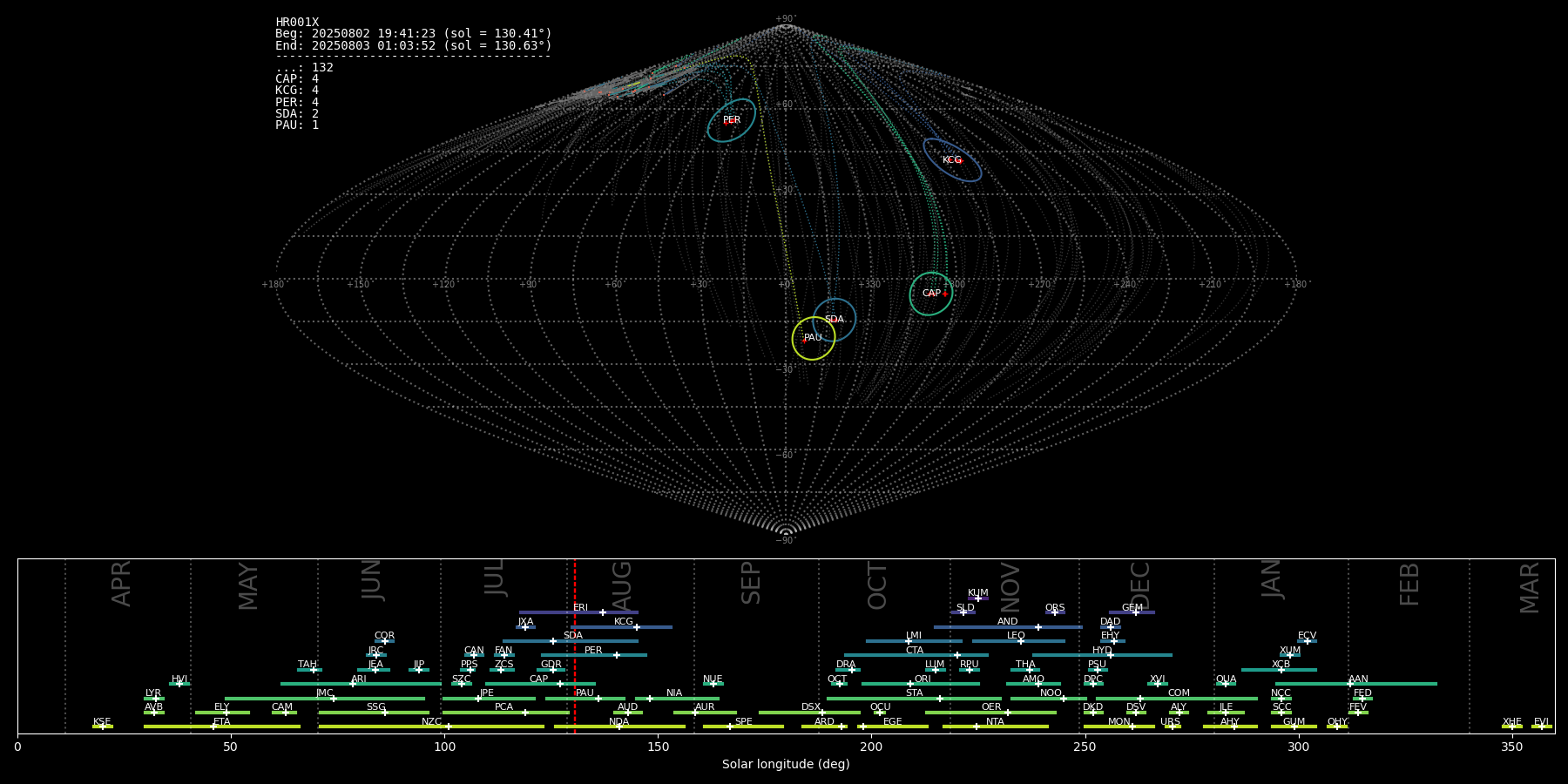Click the 300 tick label on x-axis

[1298, 747]
